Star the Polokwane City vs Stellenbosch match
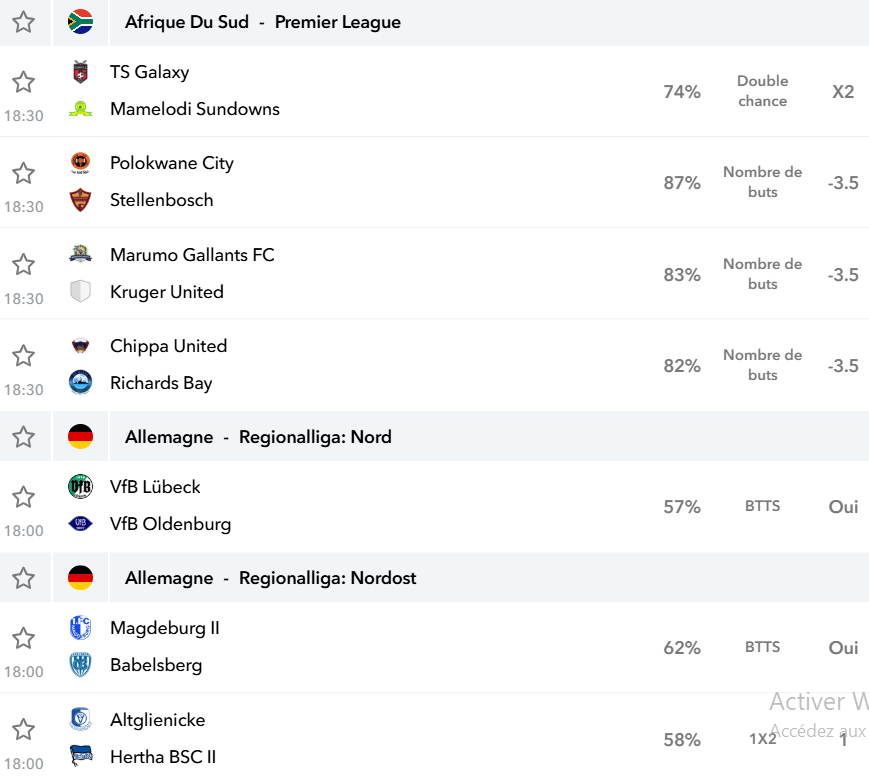869x784 pixels. [23, 173]
